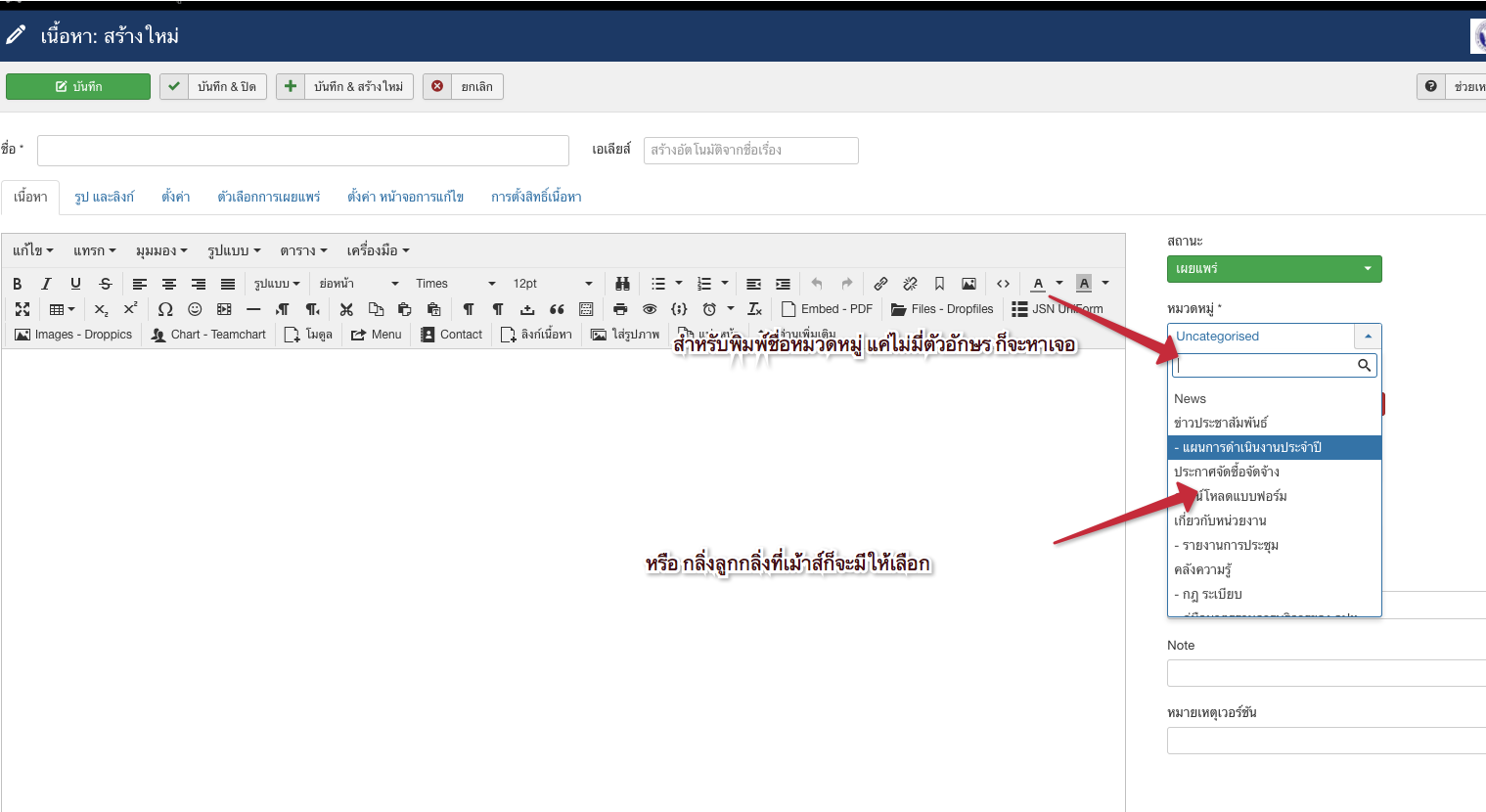Click the insert image icon
This screenshot has width=1486, height=812.
pos(968,284)
